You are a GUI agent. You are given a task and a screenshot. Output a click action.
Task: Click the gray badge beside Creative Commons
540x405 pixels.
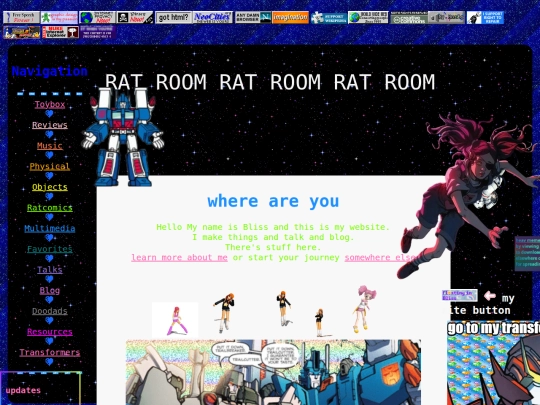(x=446, y=18)
